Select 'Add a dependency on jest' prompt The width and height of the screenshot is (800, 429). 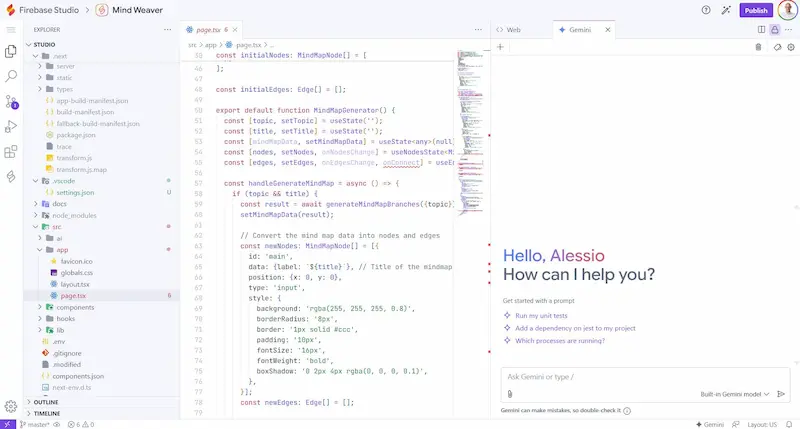point(575,328)
